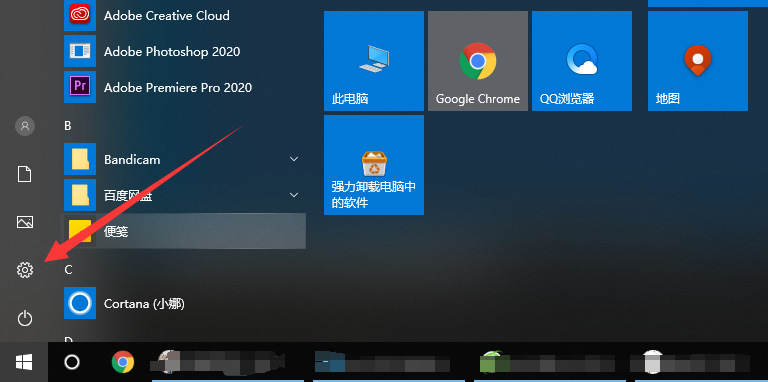
Task: Jump to letter C section header
Action: (68, 270)
